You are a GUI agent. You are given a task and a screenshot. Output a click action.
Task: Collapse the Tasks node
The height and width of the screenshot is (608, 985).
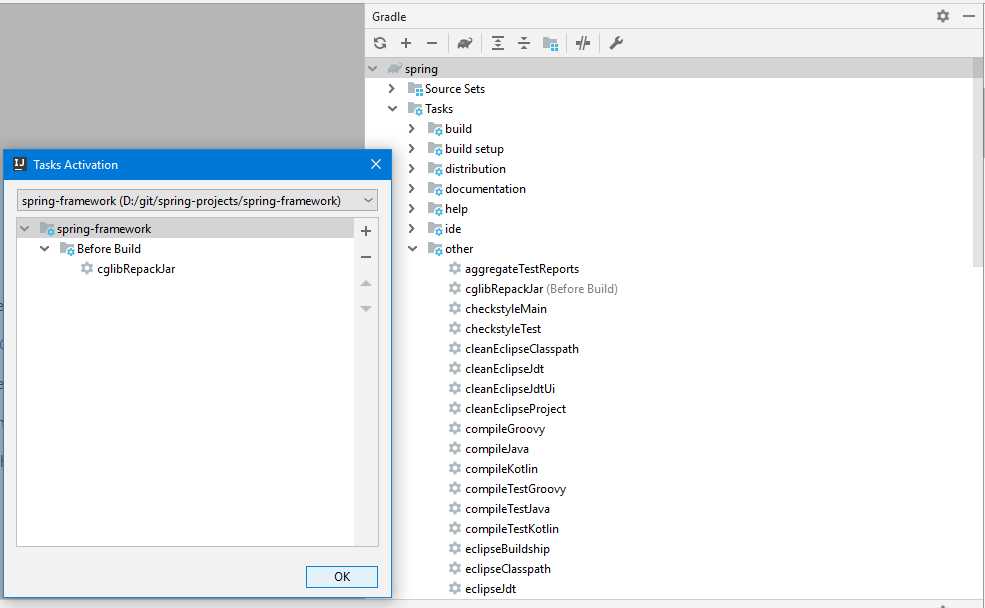pos(393,109)
